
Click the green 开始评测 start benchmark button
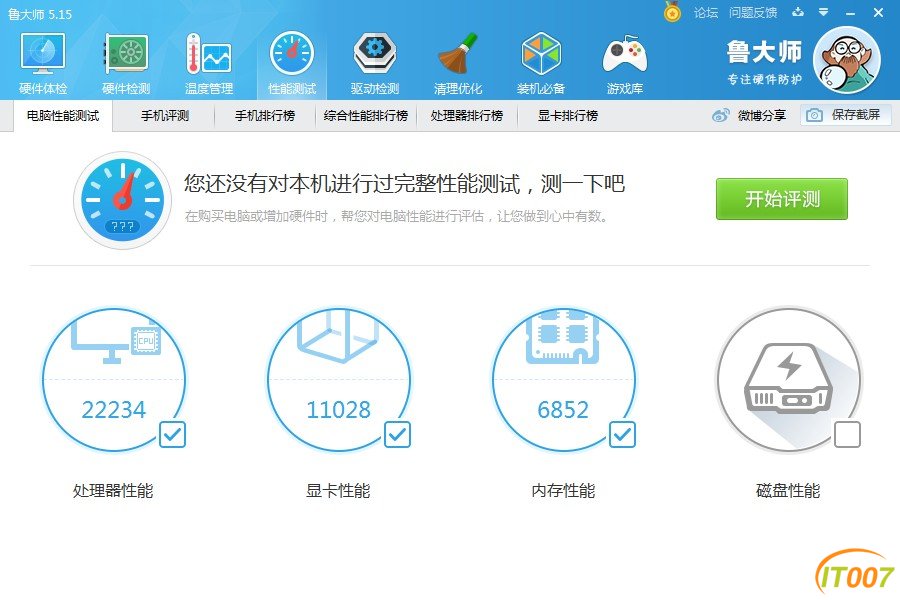pyautogui.click(x=781, y=199)
